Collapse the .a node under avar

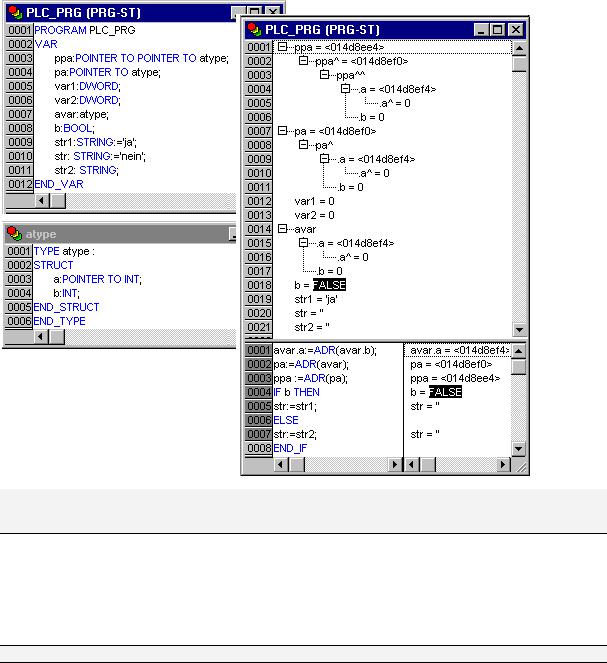pyautogui.click(x=303, y=243)
